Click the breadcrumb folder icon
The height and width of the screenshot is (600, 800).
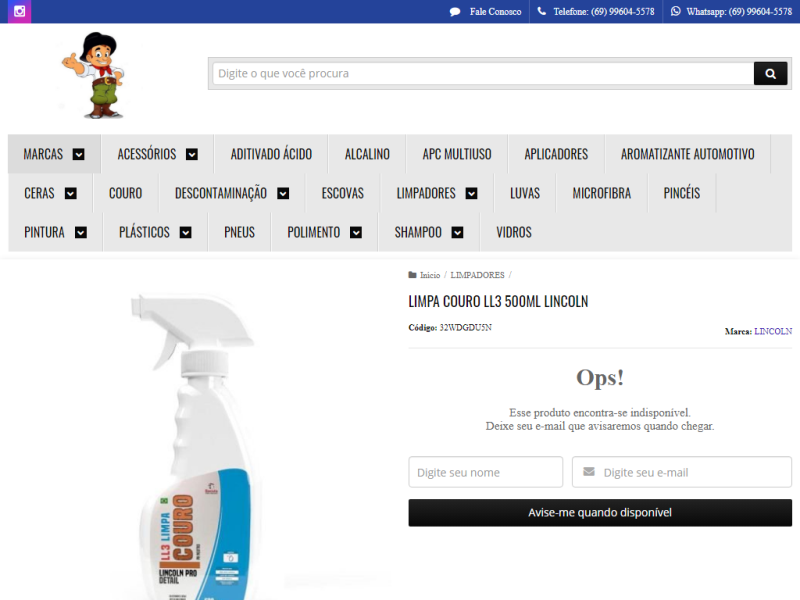point(412,275)
